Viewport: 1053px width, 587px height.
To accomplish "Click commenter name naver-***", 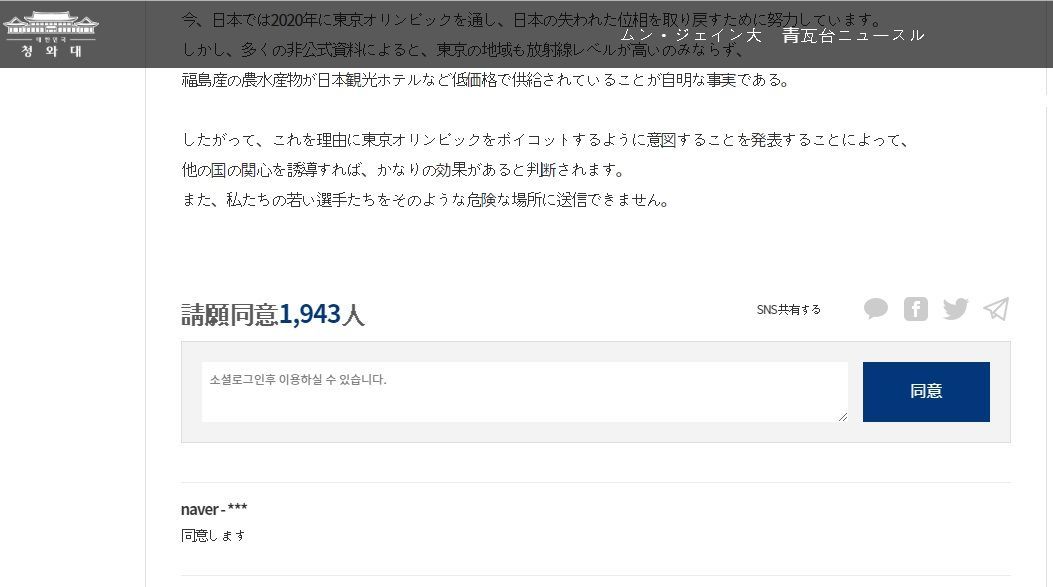I will 214,509.
